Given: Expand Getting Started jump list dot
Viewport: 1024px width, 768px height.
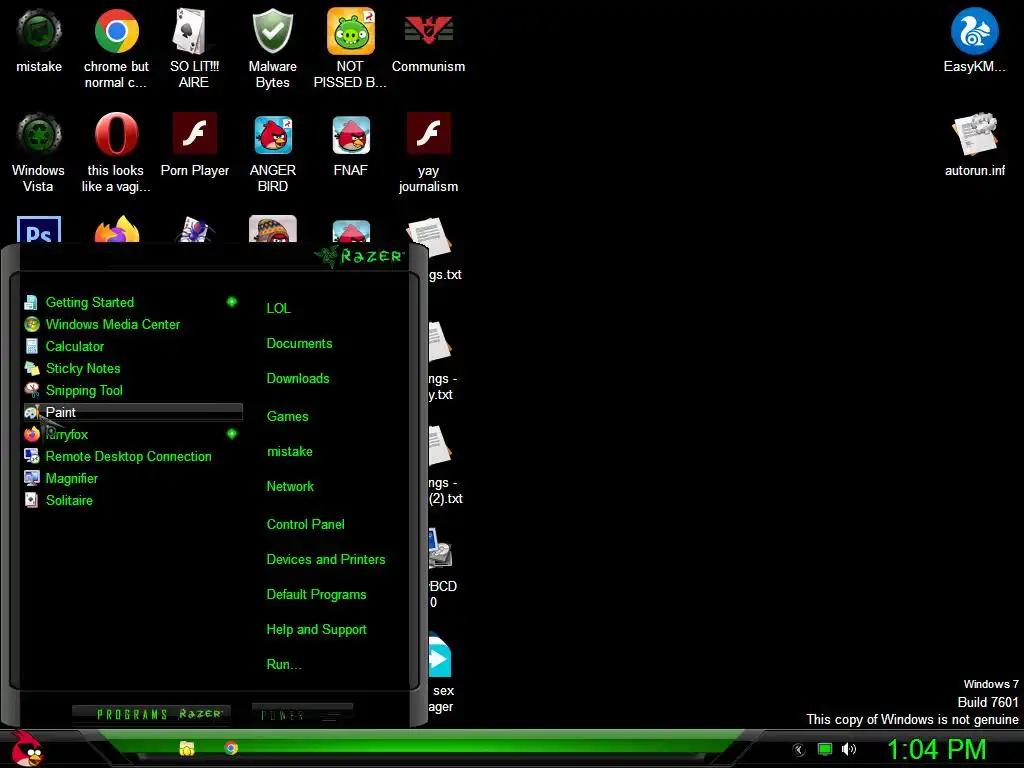Looking at the screenshot, I should coord(232,302).
